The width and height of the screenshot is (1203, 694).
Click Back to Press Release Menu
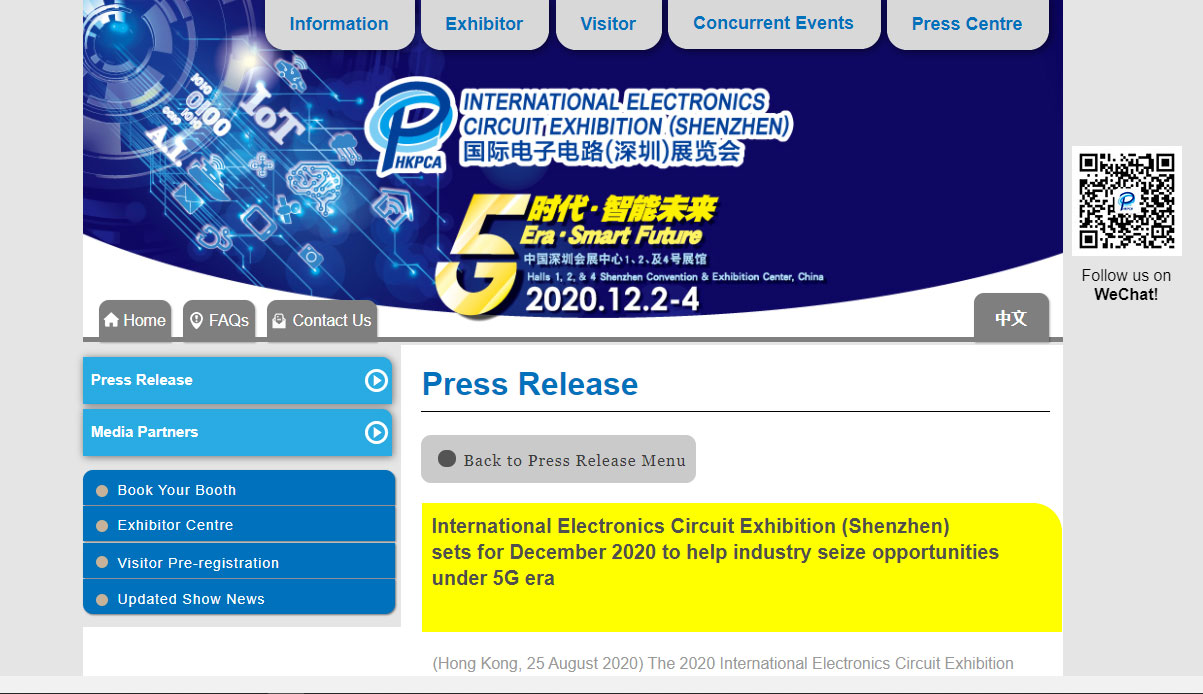pyautogui.click(x=558, y=459)
